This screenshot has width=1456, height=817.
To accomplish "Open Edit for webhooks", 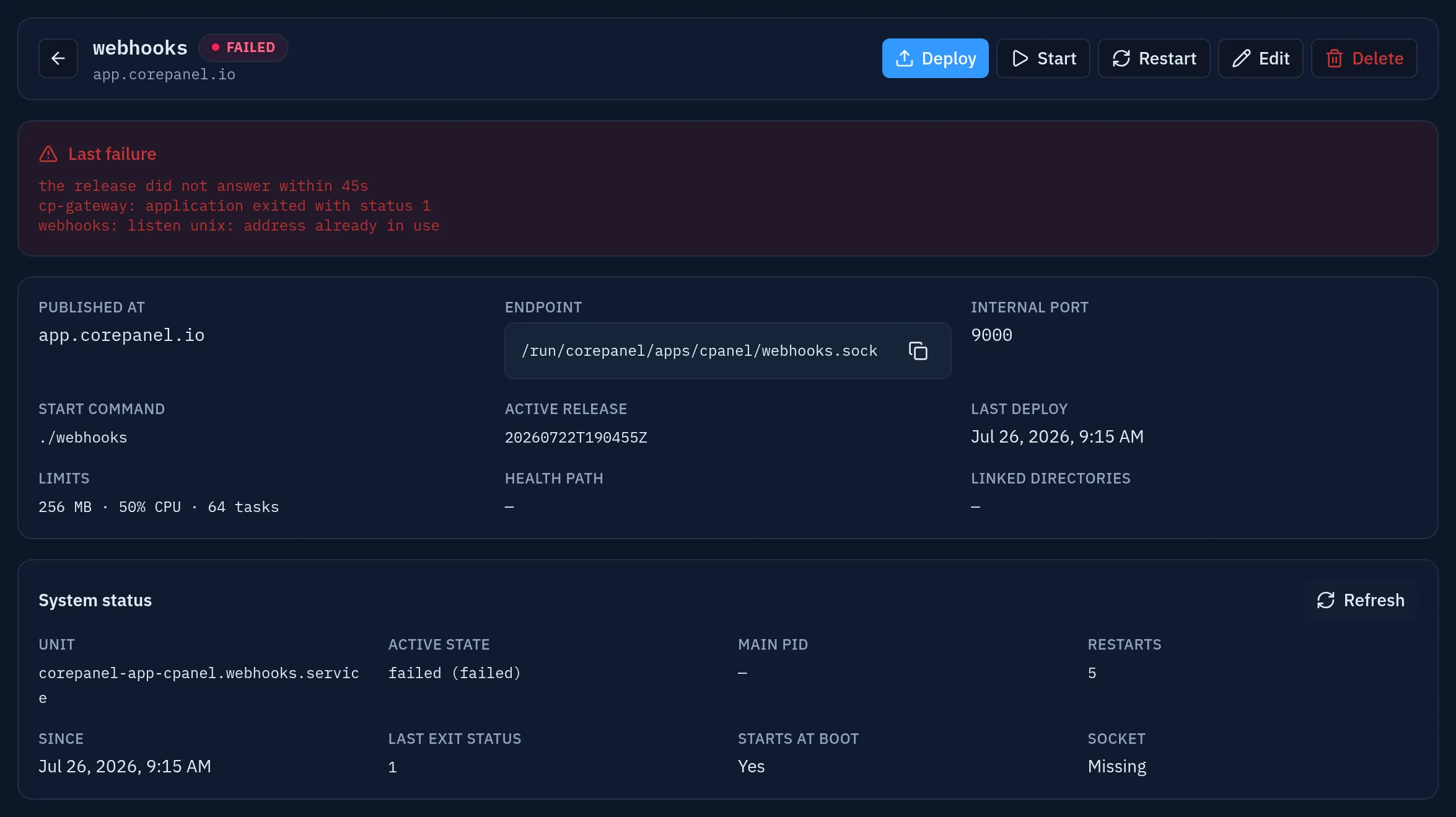I will pyautogui.click(x=1260, y=58).
